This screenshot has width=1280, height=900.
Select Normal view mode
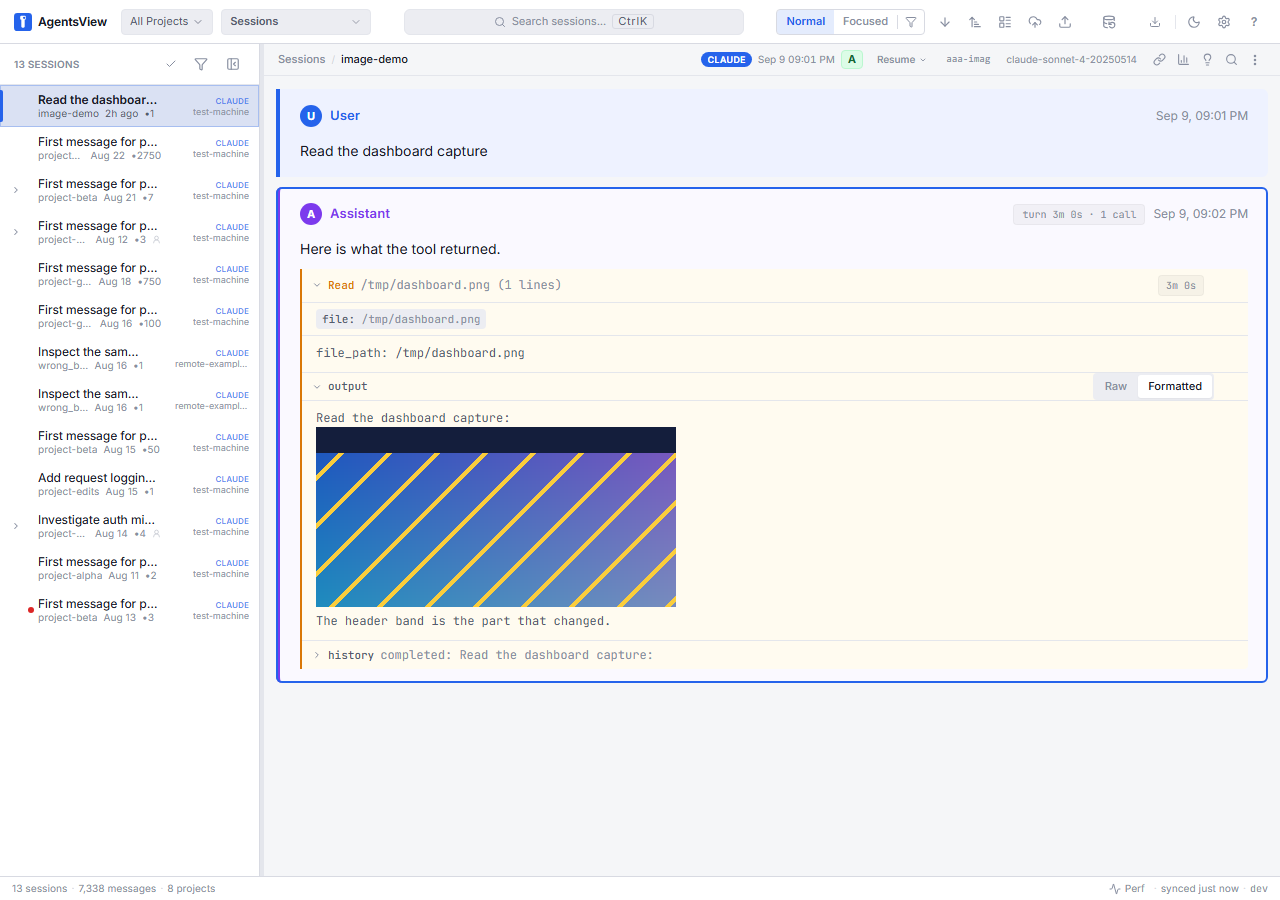(x=806, y=21)
